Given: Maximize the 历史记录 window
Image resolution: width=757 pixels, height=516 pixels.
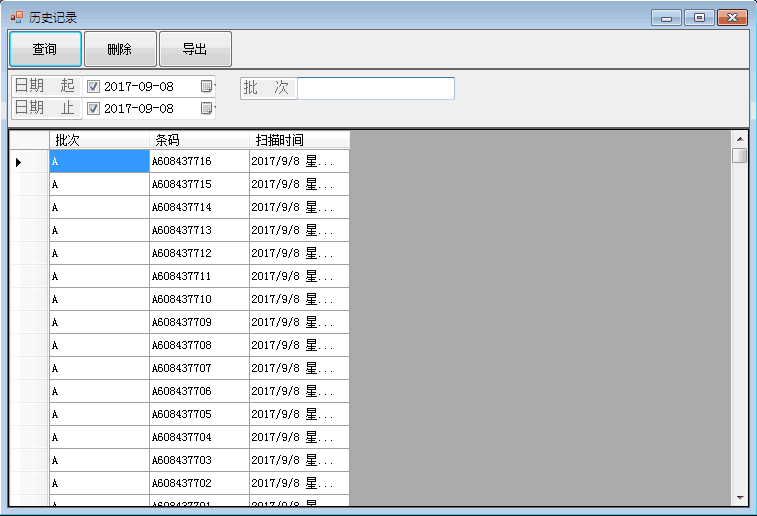Looking at the screenshot, I should [x=699, y=17].
